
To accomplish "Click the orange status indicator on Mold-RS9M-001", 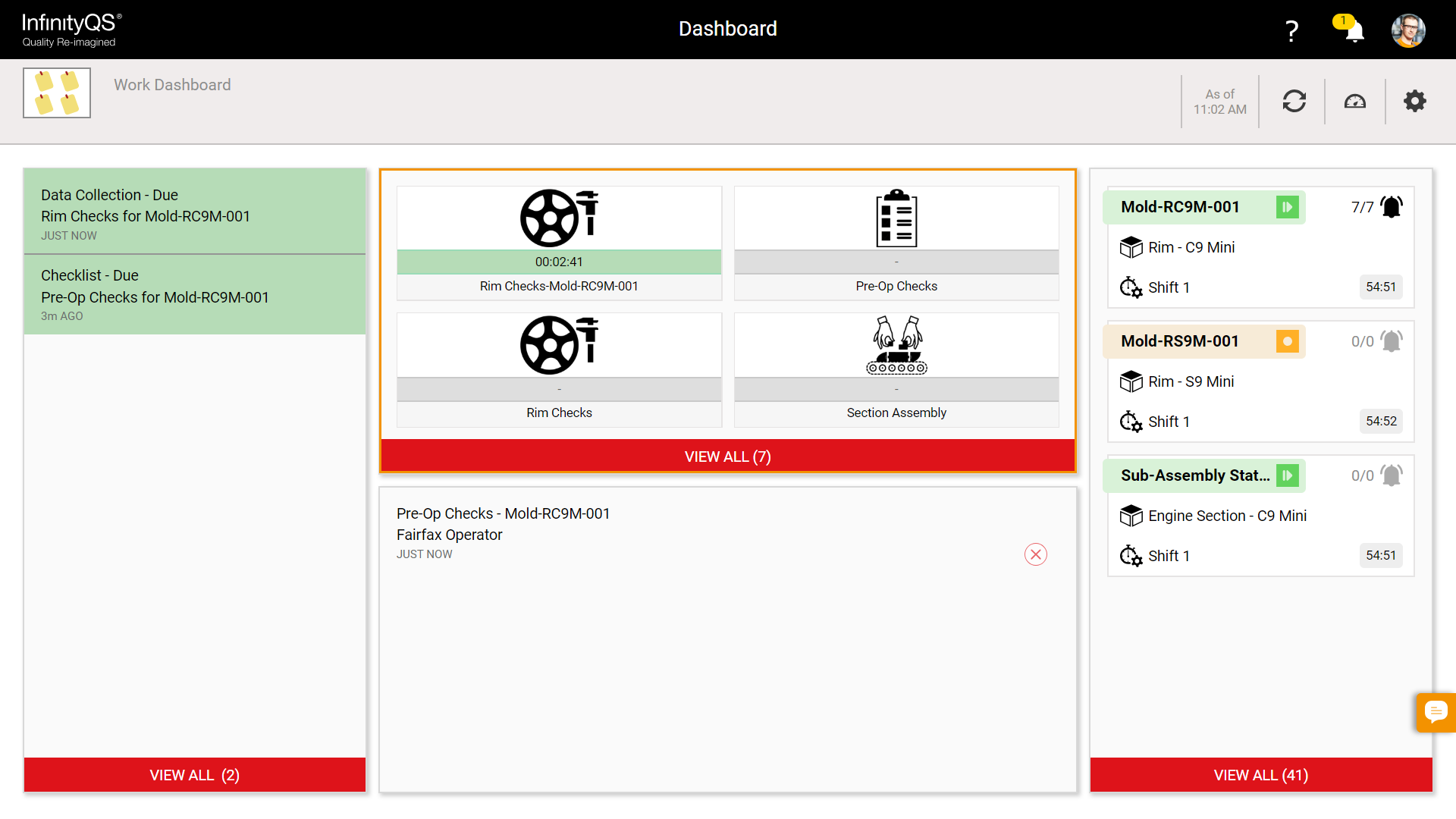I will [1287, 341].
